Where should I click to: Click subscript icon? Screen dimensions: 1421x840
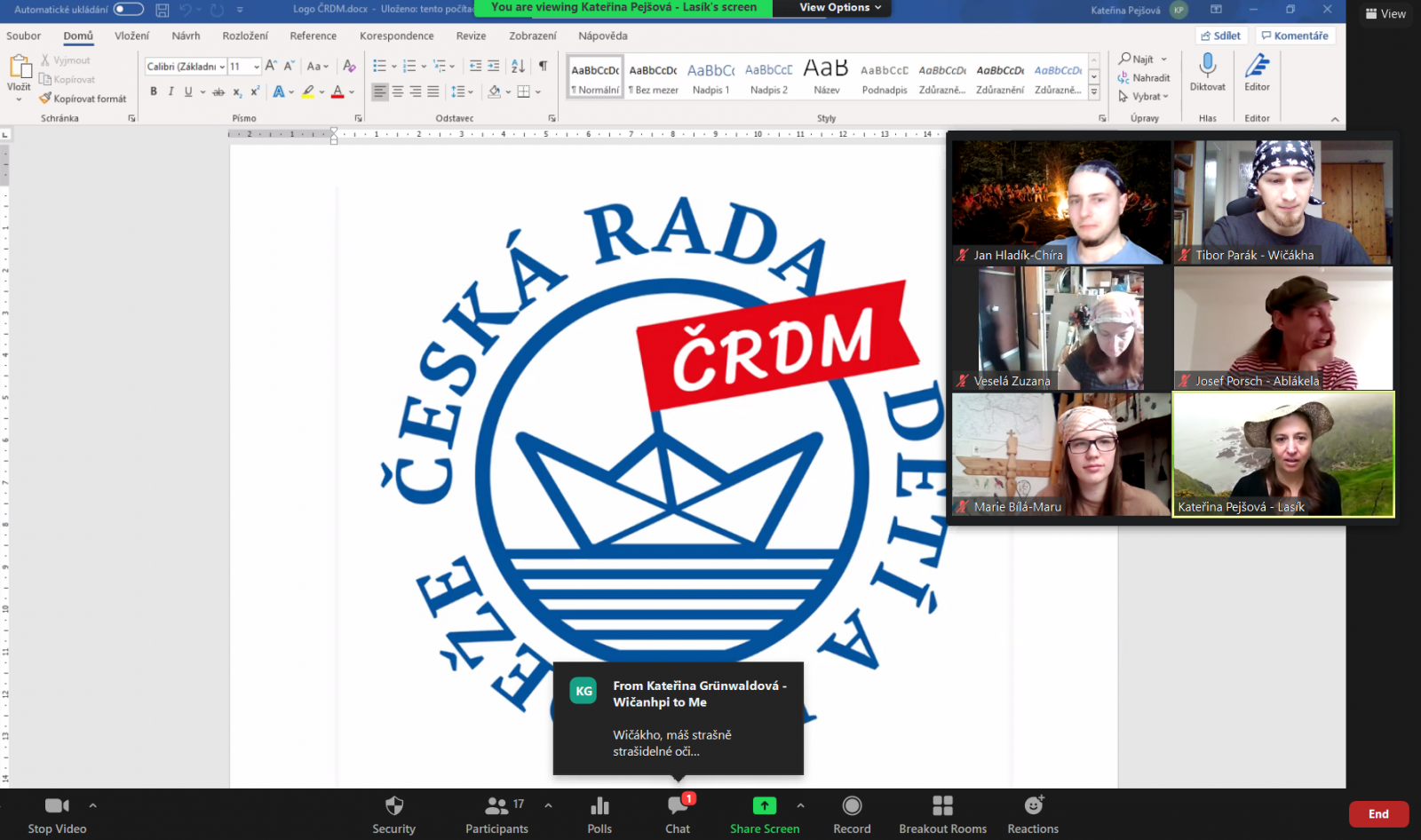click(237, 91)
